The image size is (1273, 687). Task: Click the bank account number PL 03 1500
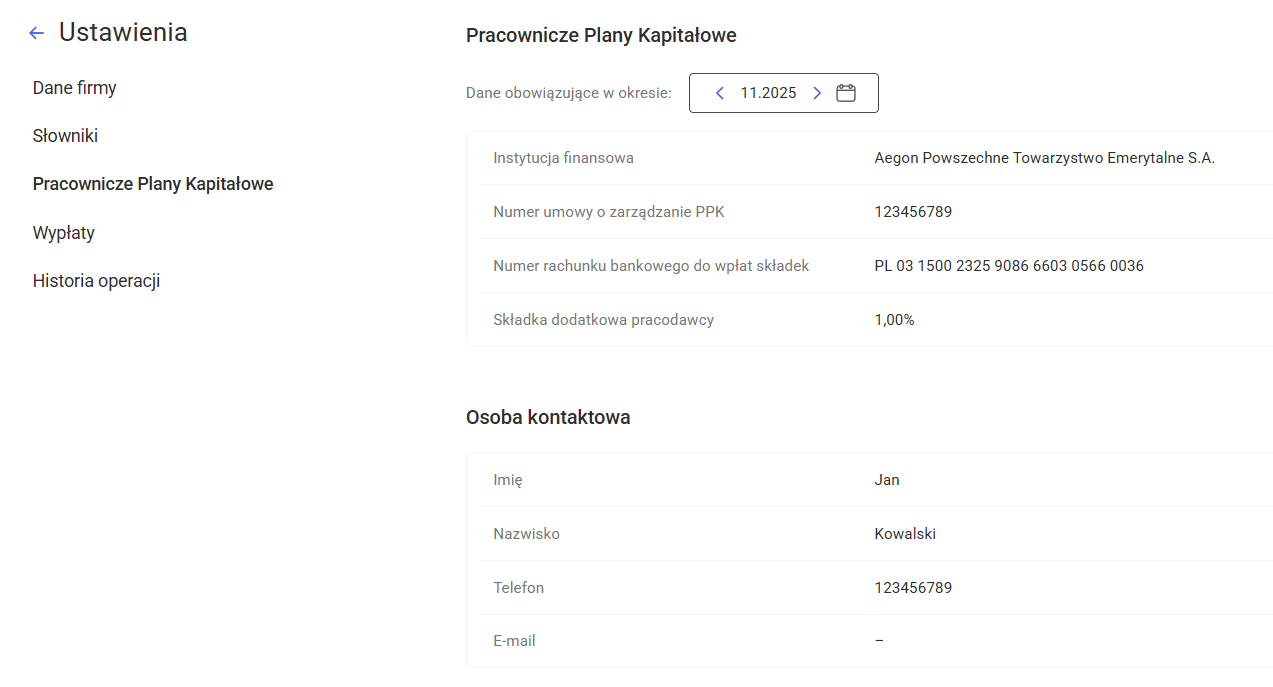pos(1008,266)
